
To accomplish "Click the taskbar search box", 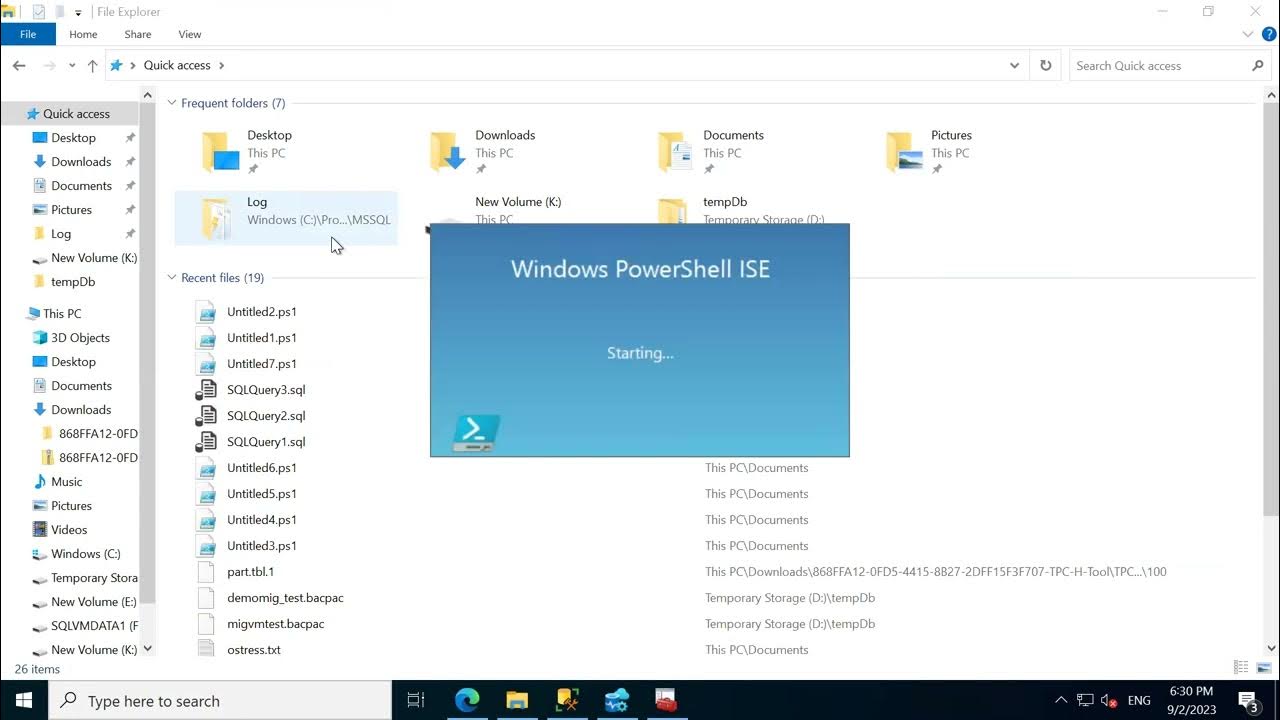I will pyautogui.click(x=220, y=700).
